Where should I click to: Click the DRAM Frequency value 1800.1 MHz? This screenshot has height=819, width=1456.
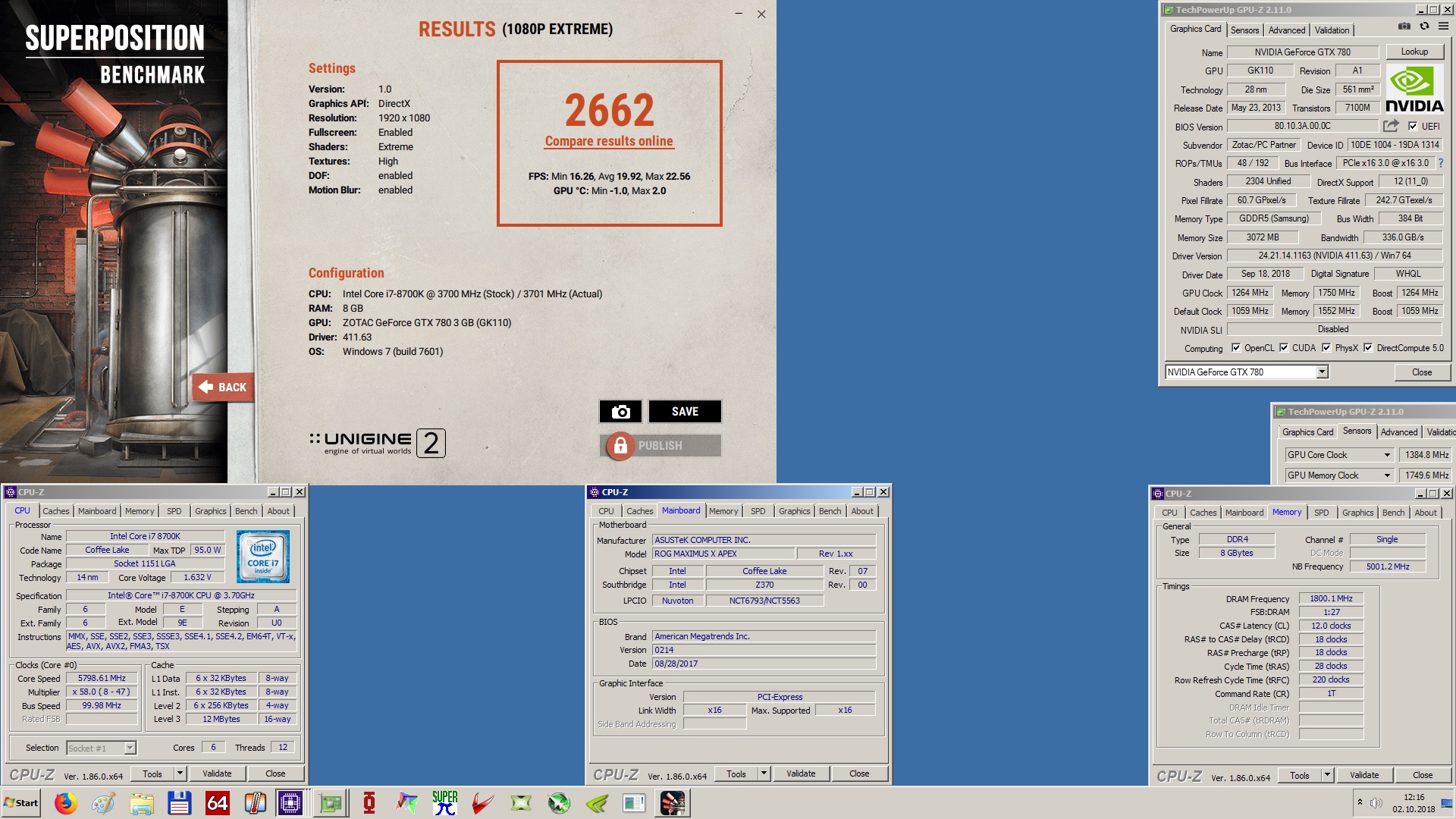tap(1331, 598)
